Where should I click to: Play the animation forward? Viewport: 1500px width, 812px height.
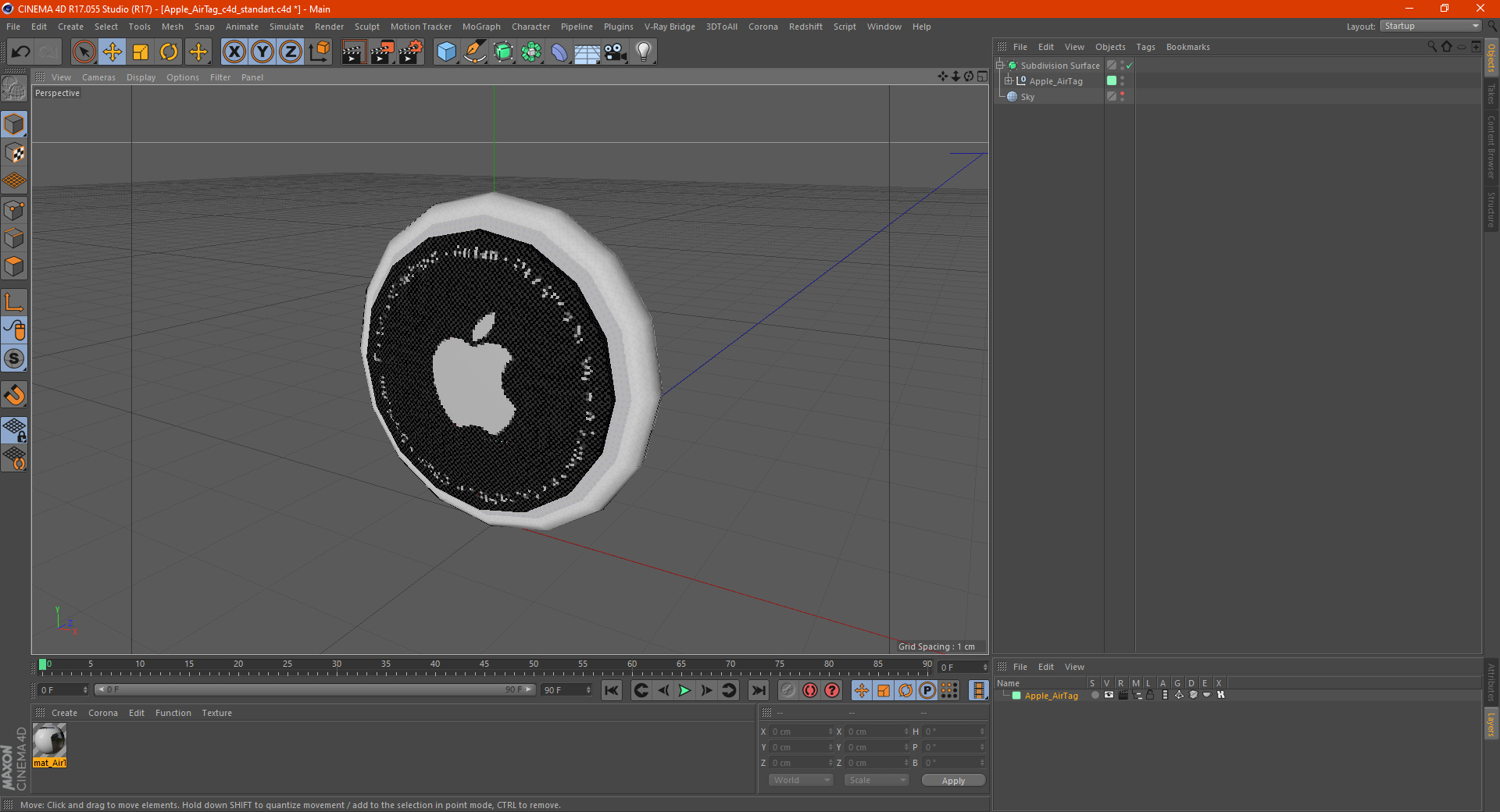(684, 690)
